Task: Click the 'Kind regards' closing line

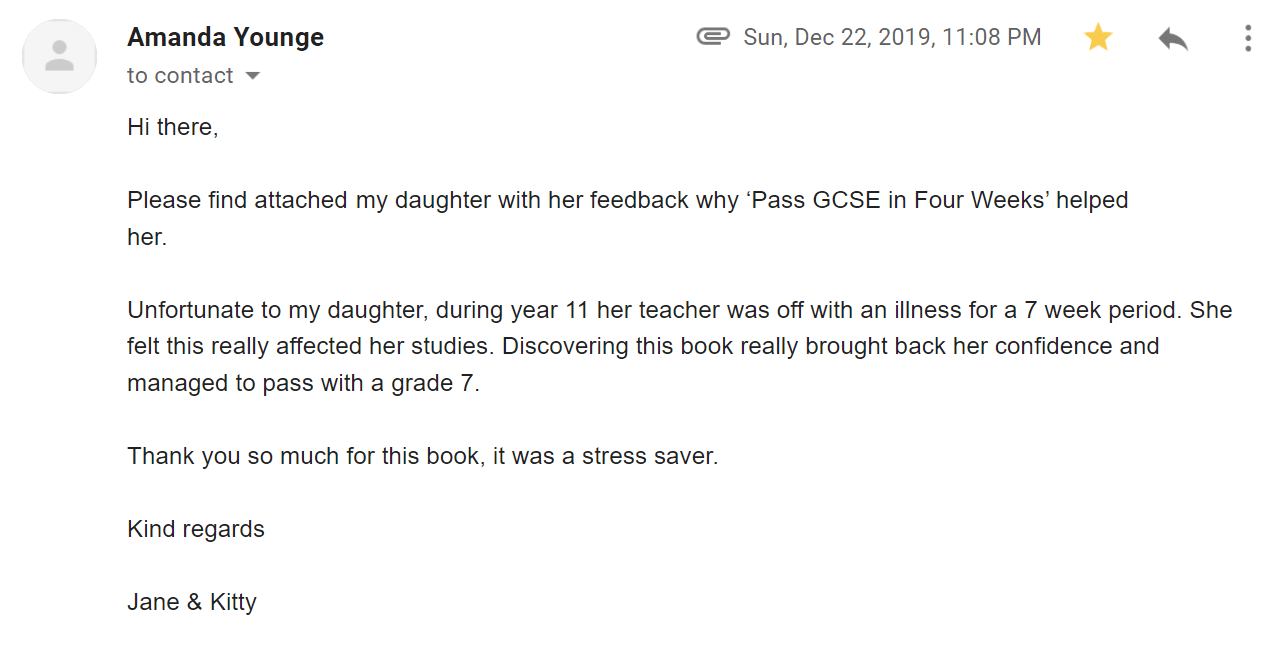Action: point(196,529)
